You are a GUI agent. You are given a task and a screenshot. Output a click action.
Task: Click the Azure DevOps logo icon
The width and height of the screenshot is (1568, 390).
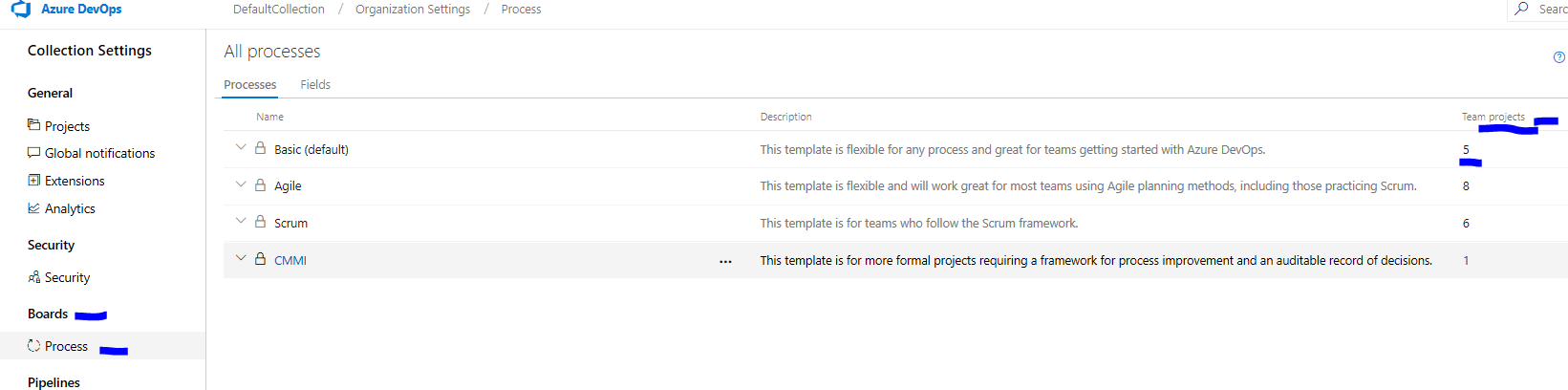click(x=21, y=10)
